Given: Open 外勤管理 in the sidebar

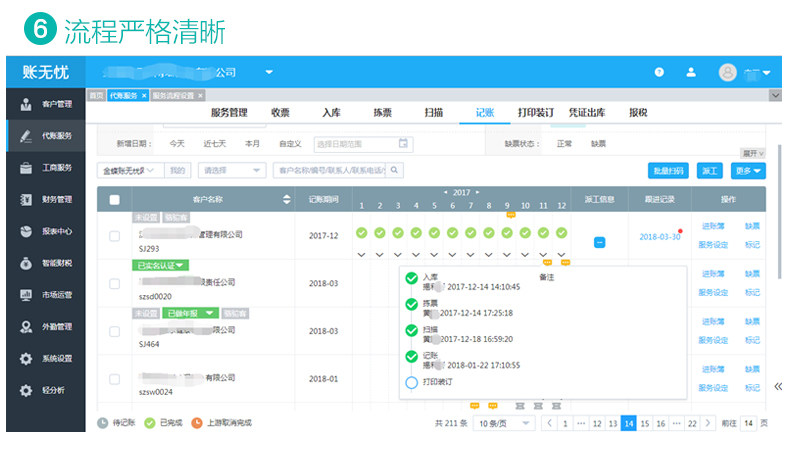Looking at the screenshot, I should [x=46, y=326].
